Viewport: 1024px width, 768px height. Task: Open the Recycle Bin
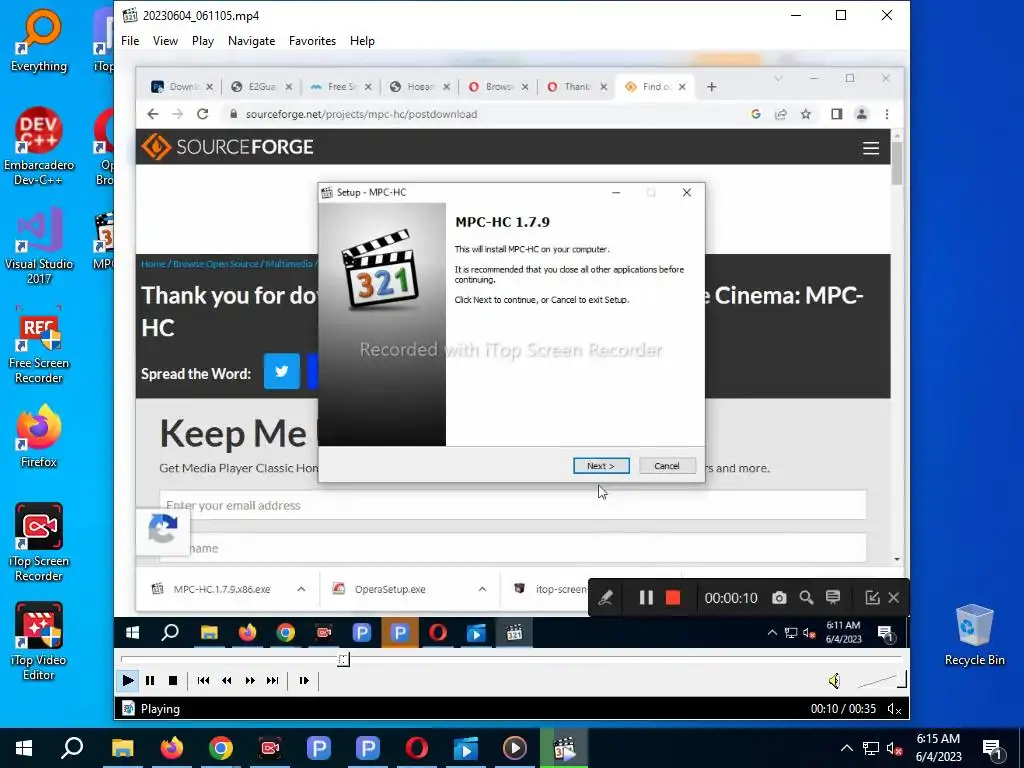pyautogui.click(x=974, y=635)
